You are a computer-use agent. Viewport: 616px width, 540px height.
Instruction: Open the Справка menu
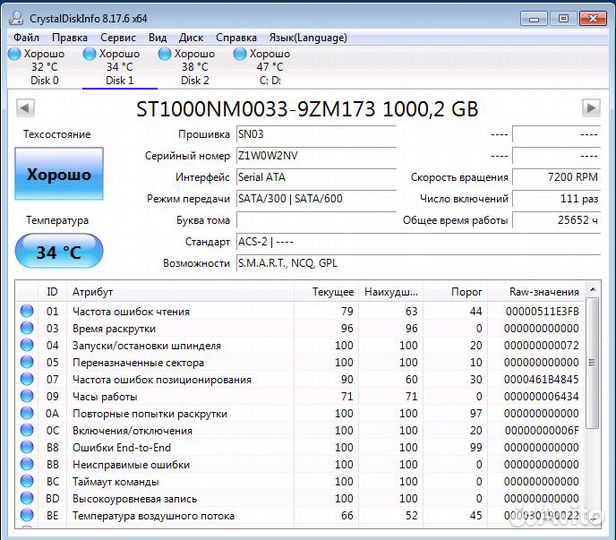236,38
